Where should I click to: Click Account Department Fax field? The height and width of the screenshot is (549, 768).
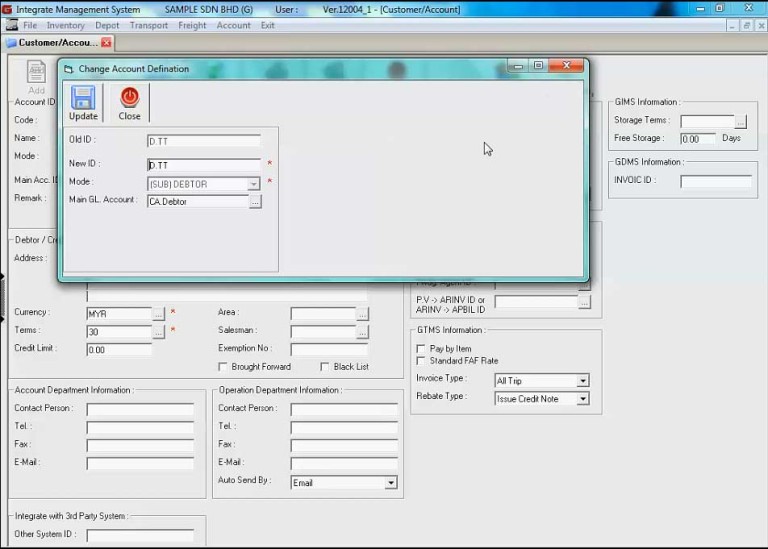pyautogui.click(x=140, y=446)
